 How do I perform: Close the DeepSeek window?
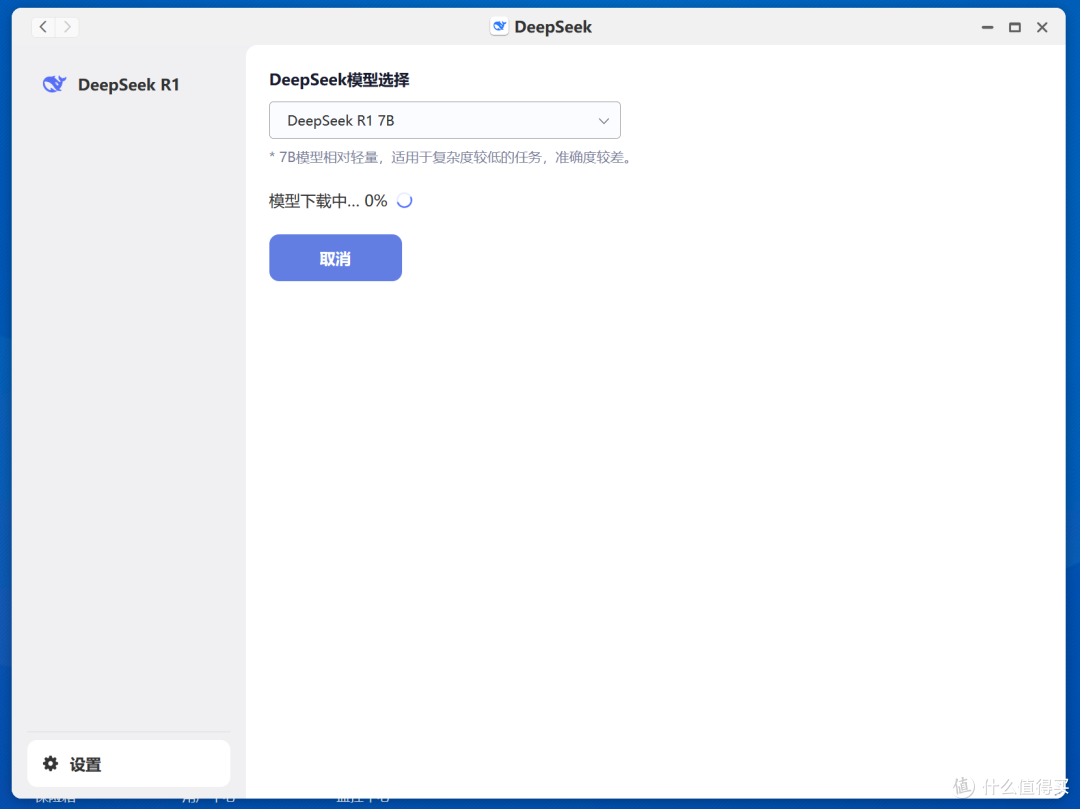pos(1042,28)
